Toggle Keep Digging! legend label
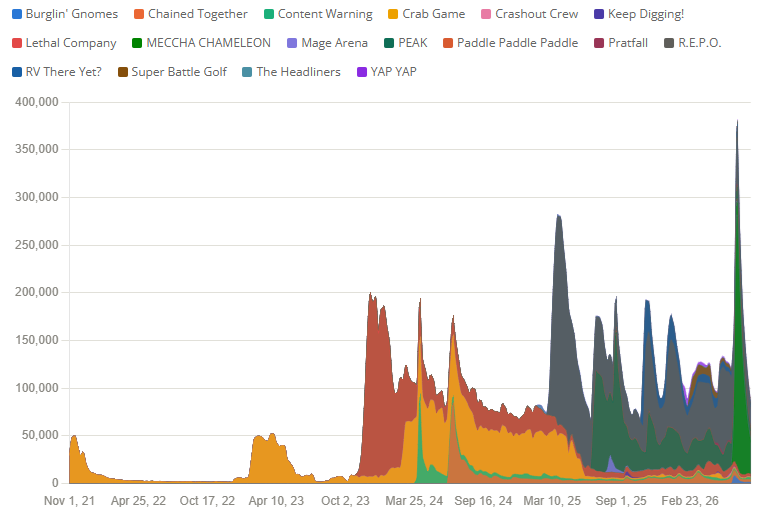Screen dimensions: 777x516 pyautogui.click(x=646, y=14)
